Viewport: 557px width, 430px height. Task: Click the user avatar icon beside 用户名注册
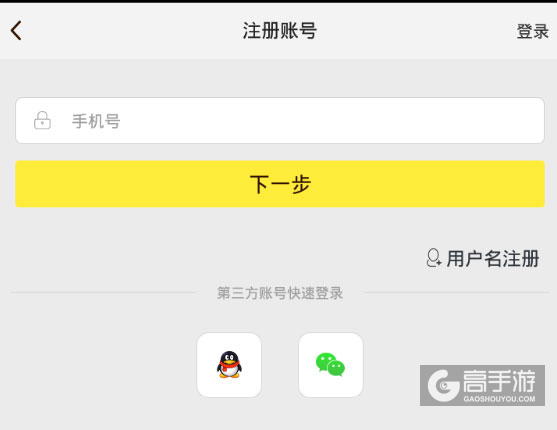pos(433,258)
